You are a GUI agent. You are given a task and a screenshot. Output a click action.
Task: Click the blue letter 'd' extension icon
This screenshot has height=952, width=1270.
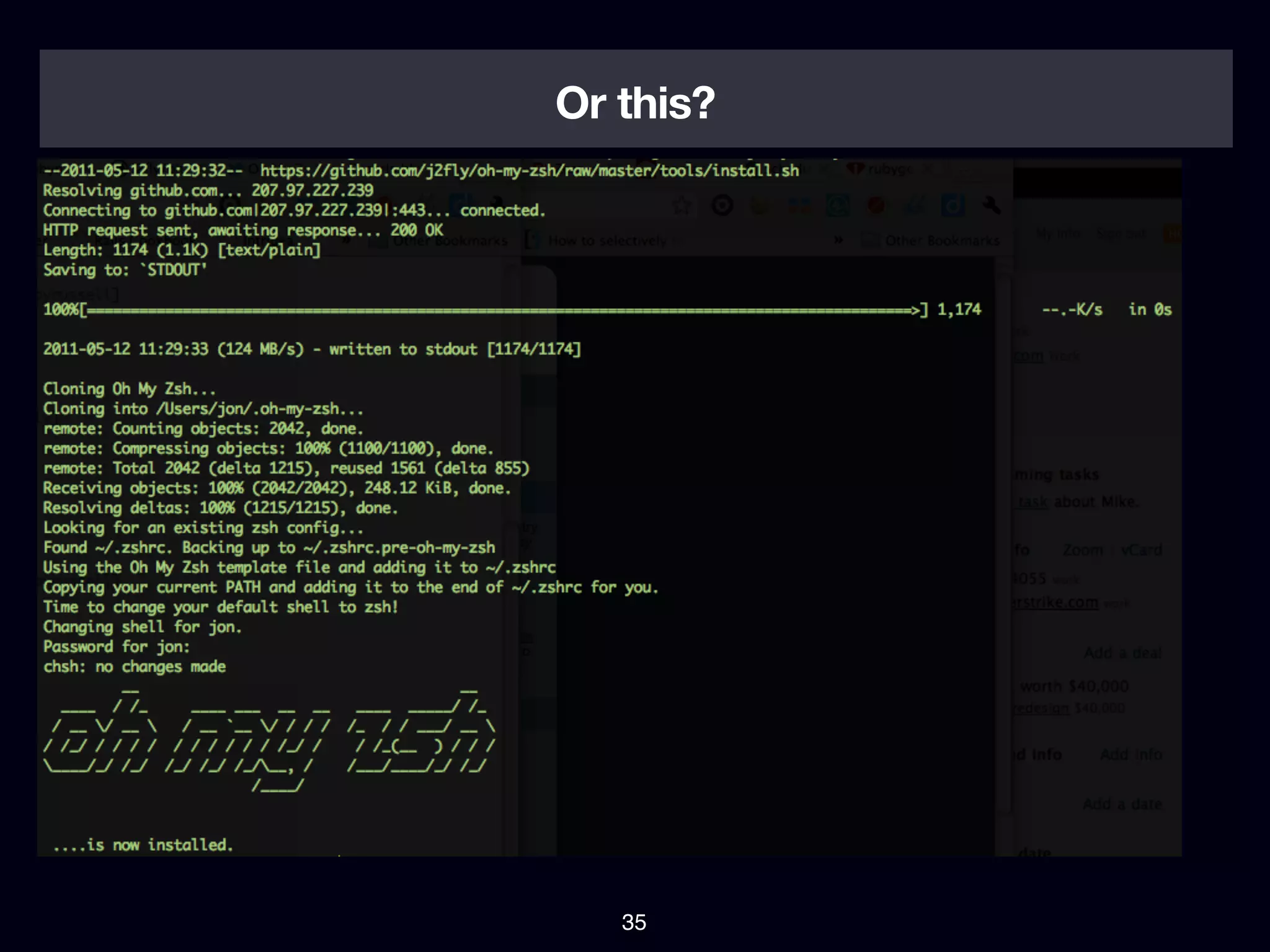point(952,205)
